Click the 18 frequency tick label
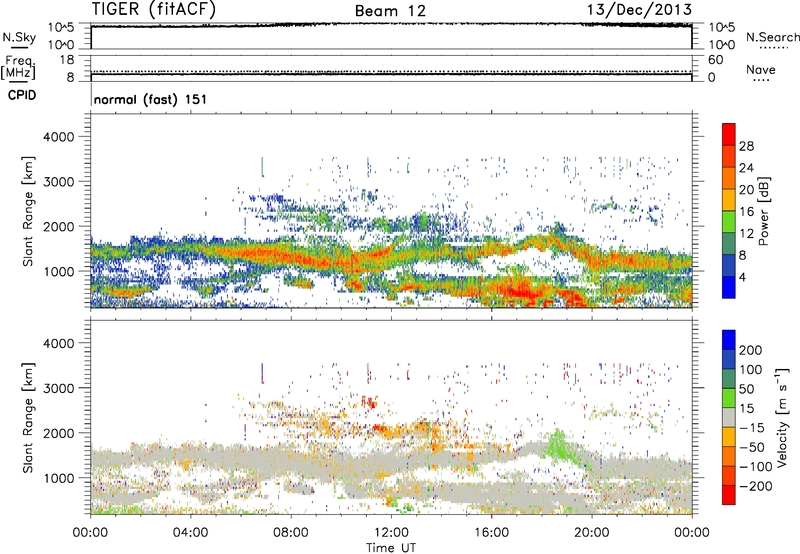The height and width of the screenshot is (554, 800). point(67,60)
